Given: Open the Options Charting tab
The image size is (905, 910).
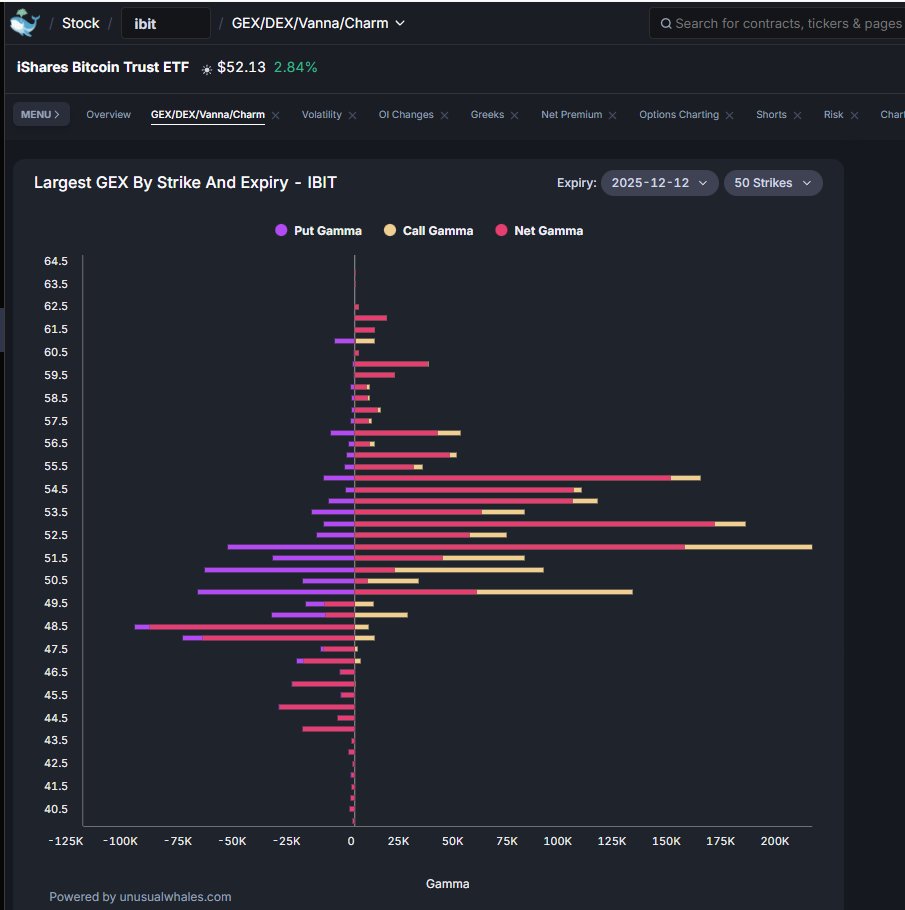Looking at the screenshot, I should (x=679, y=114).
